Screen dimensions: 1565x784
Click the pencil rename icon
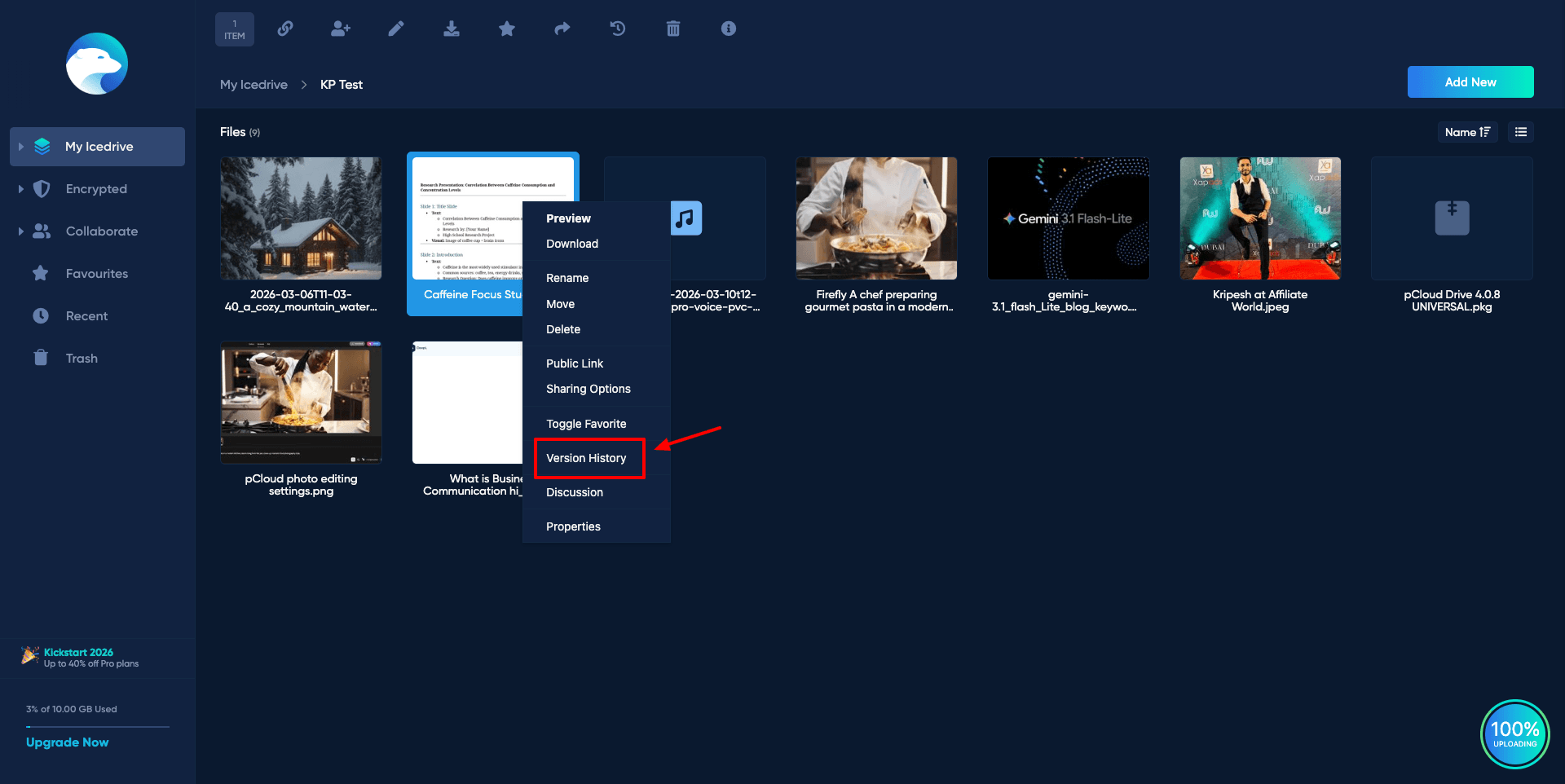point(396,29)
